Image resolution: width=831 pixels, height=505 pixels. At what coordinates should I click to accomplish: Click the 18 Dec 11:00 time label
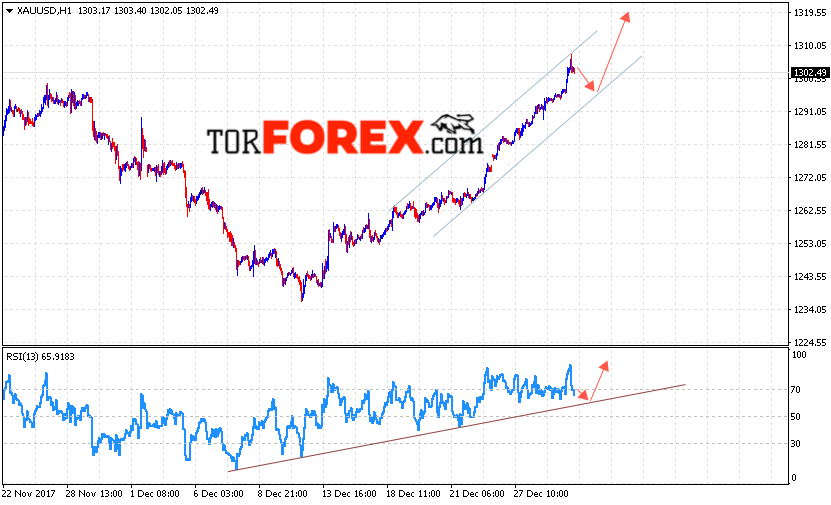[413, 493]
